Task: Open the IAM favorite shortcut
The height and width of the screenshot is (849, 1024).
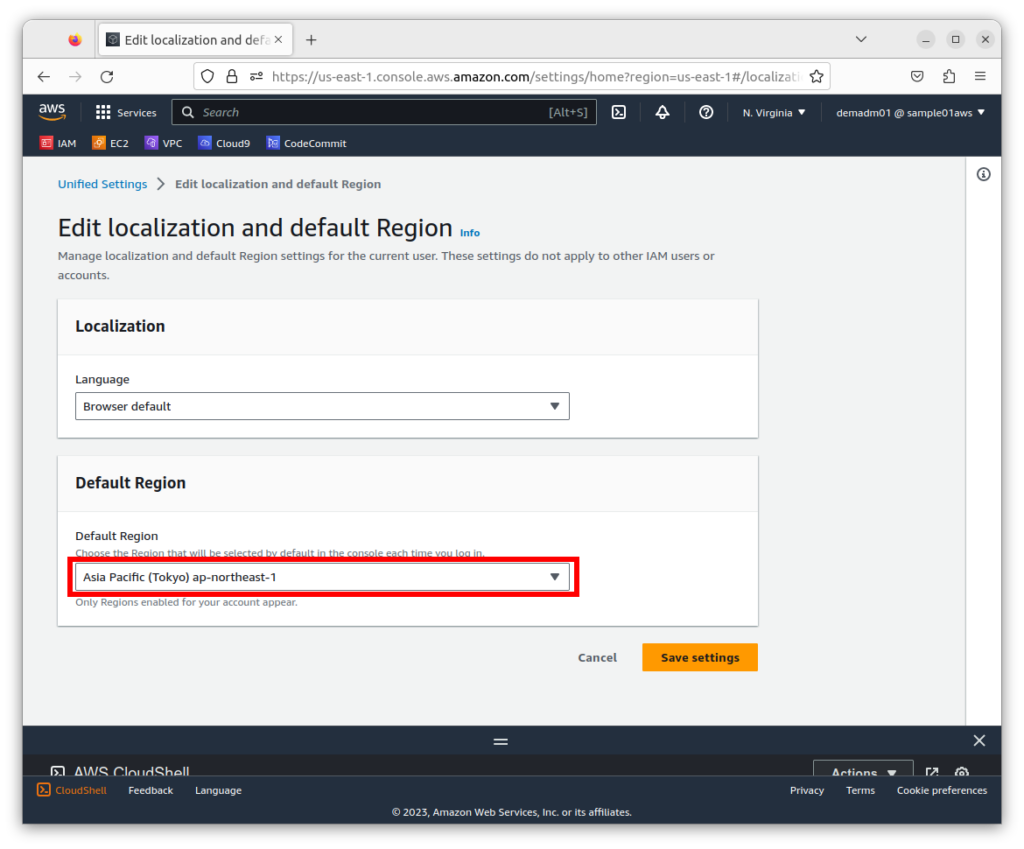Action: pyautogui.click(x=58, y=143)
